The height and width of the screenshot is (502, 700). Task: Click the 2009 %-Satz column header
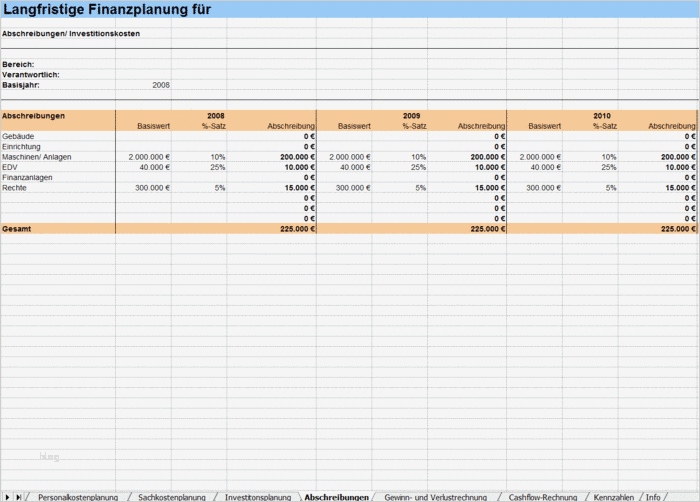coord(414,126)
